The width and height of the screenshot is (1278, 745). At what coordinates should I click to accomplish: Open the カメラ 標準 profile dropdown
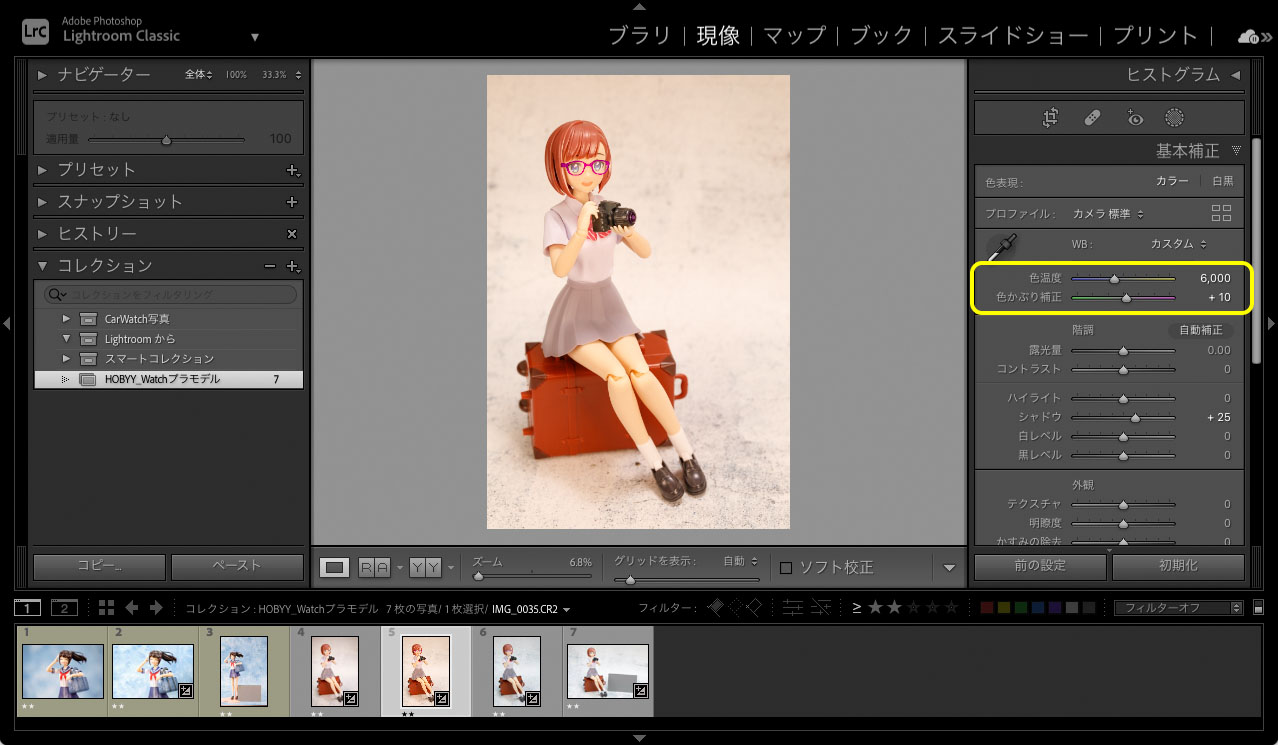pos(1108,214)
